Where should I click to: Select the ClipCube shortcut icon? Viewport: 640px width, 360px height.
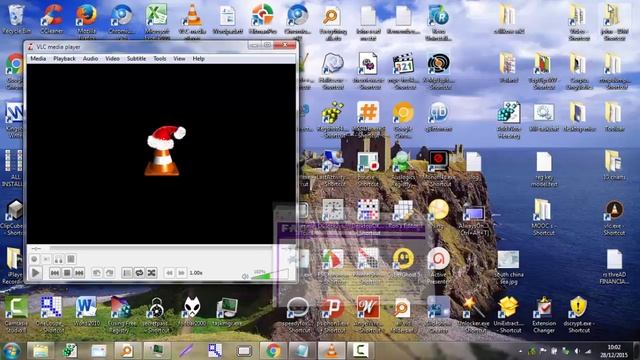pos(14,218)
